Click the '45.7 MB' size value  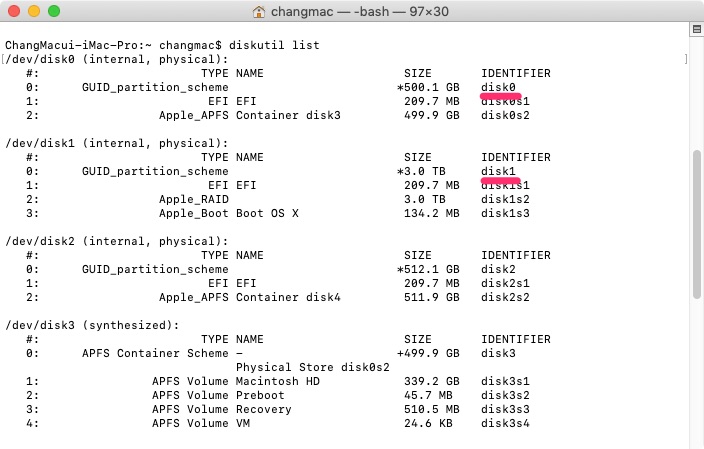click(428, 395)
